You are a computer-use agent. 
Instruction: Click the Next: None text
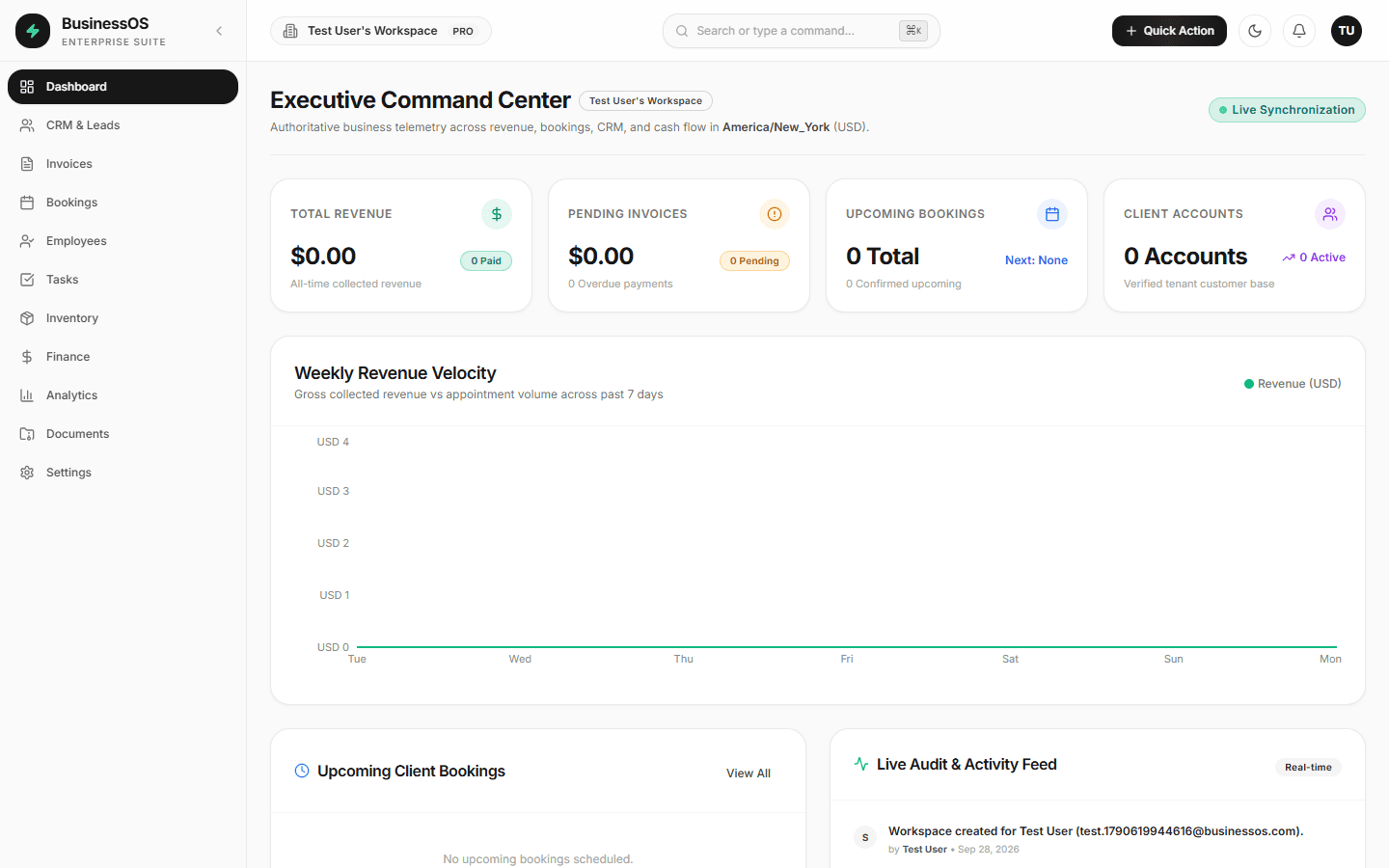point(1036,260)
